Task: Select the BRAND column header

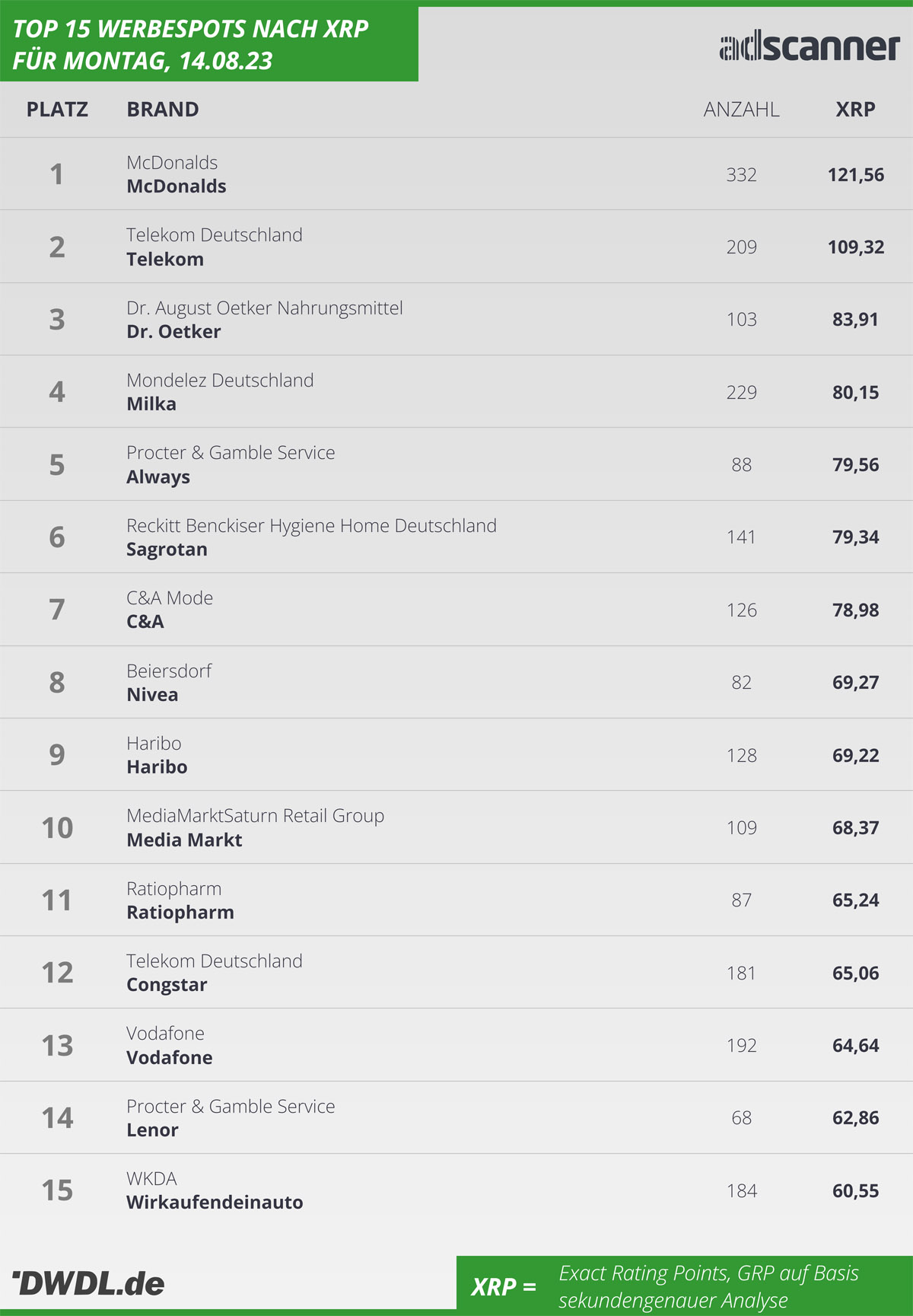Action: point(163,110)
